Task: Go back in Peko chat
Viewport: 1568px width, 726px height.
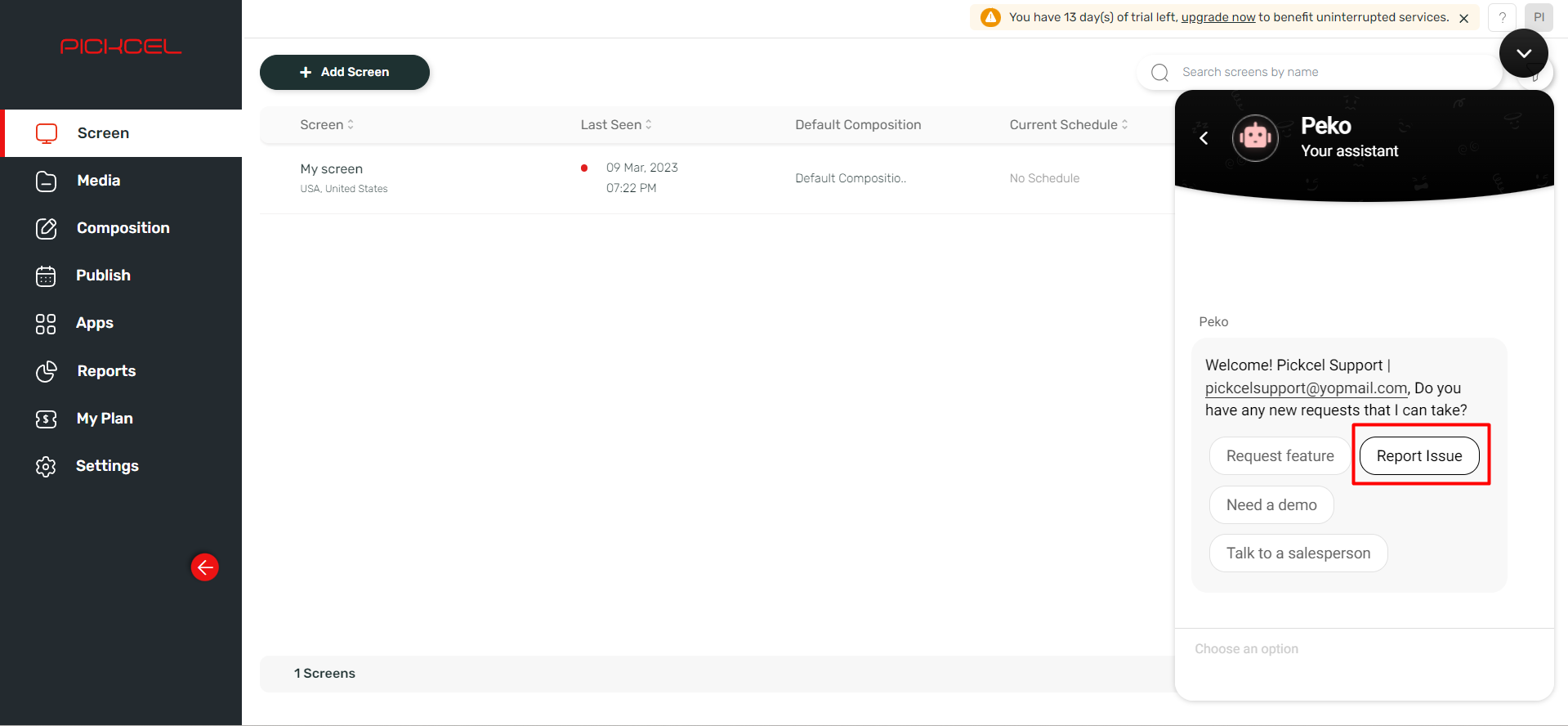Action: [1204, 138]
